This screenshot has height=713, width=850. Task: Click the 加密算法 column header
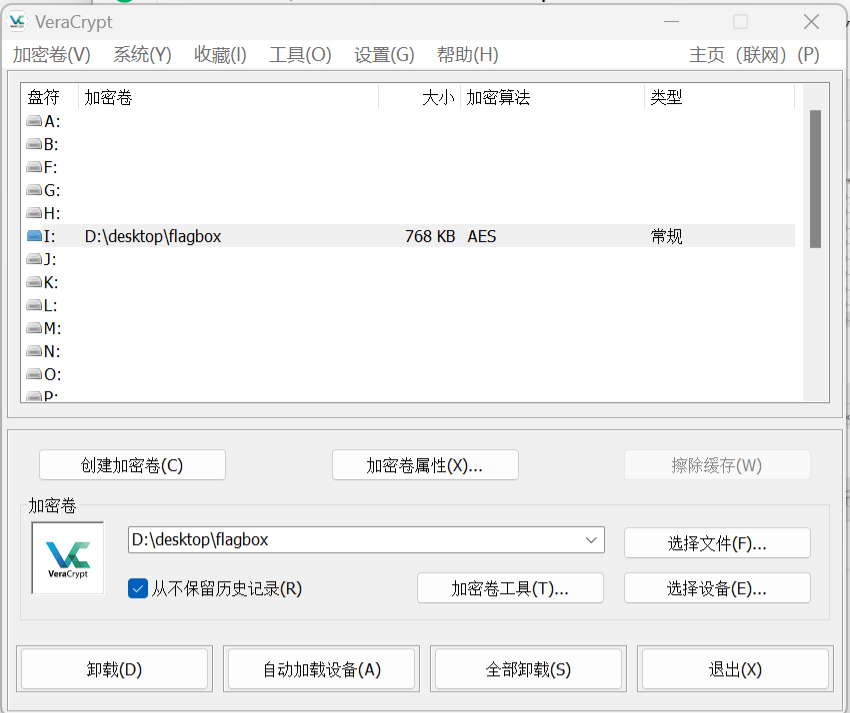(x=552, y=97)
